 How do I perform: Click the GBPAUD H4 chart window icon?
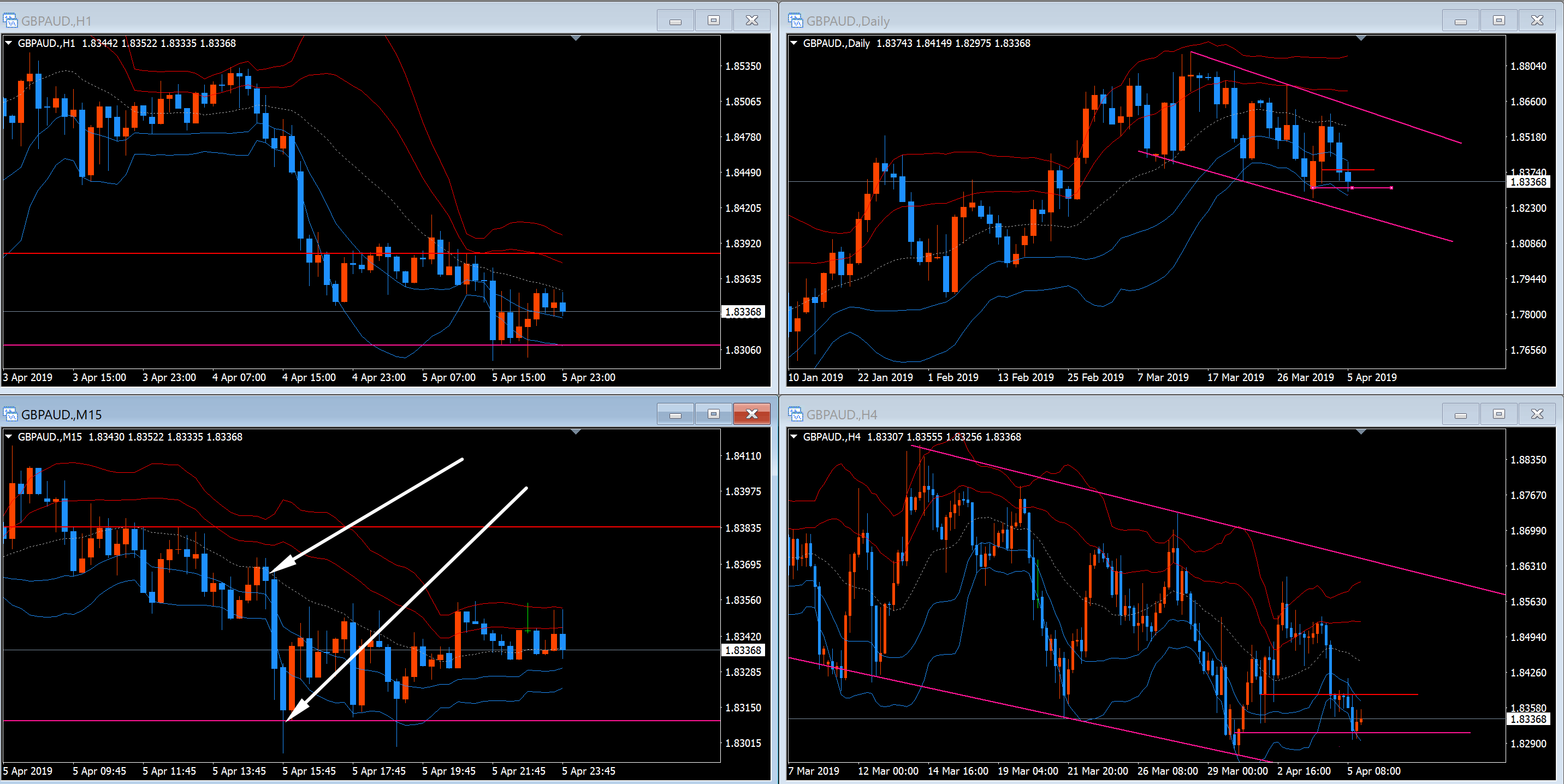point(795,414)
